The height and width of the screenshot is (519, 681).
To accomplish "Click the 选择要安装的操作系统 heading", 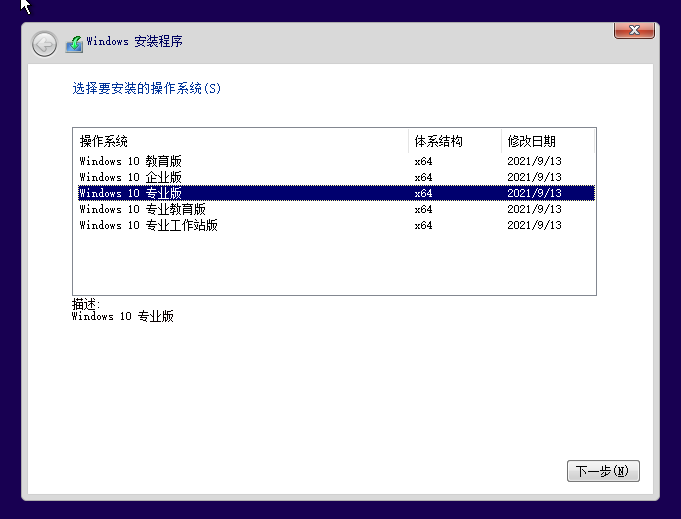I will (147, 88).
